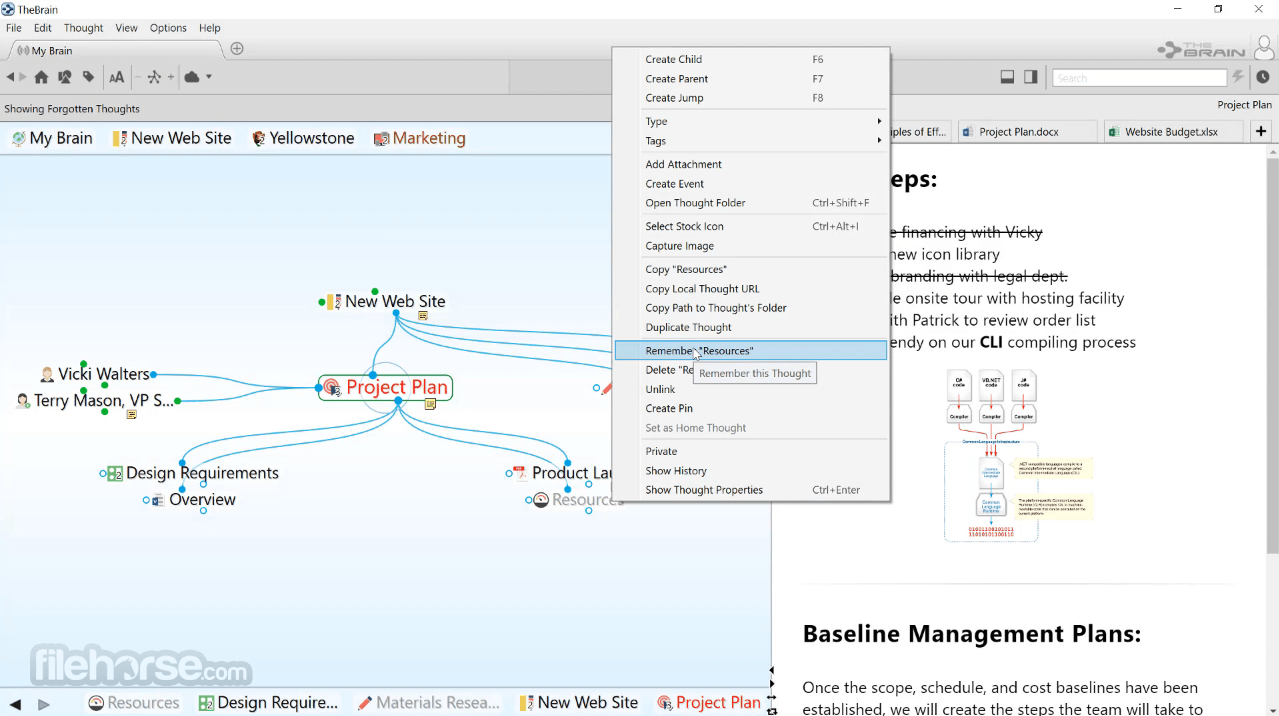This screenshot has width=1279, height=716.
Task: Open the tags icon in toolbar
Action: coord(88,77)
